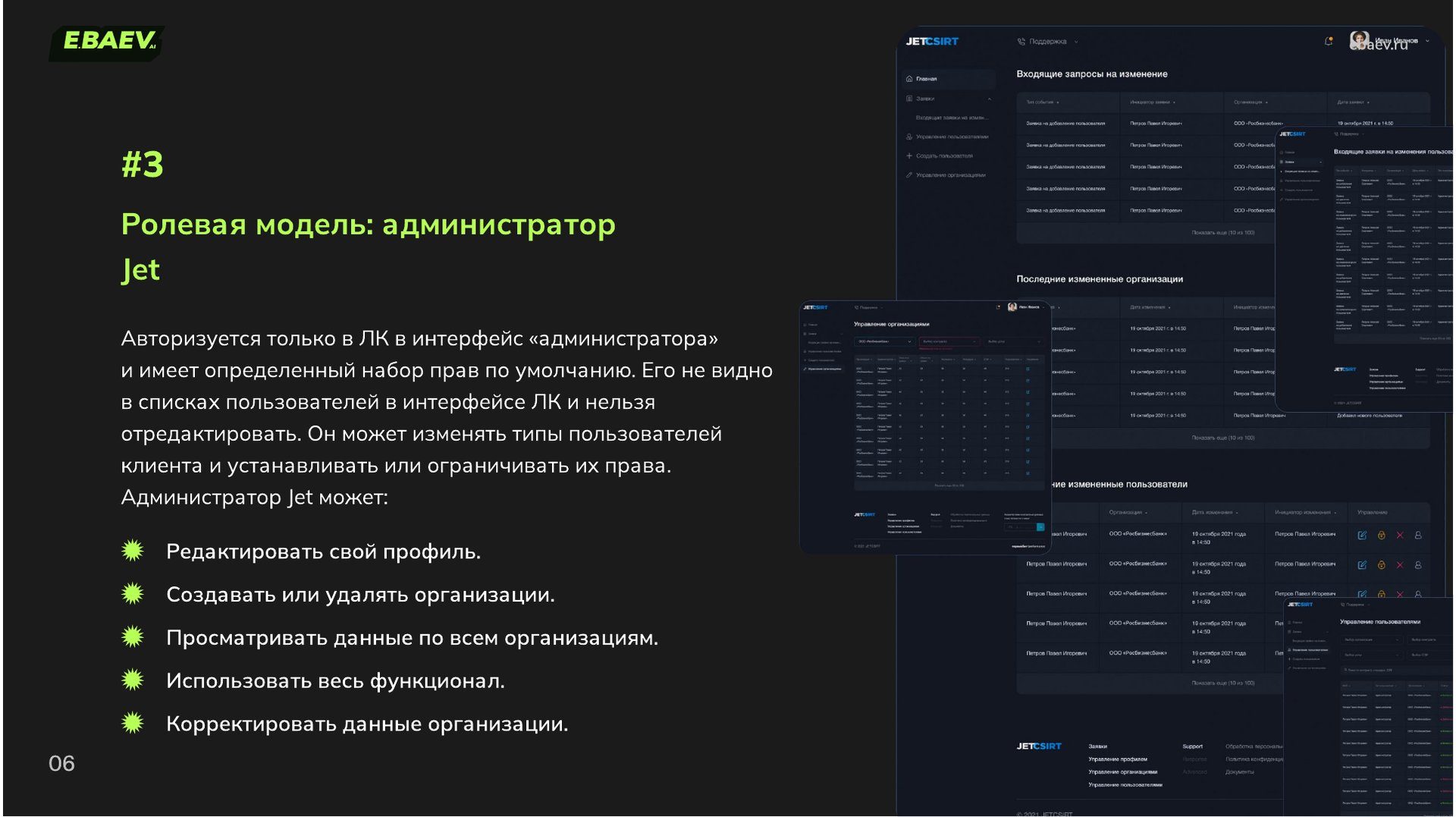Click the lock icon in the second changed-users row

1381,565
